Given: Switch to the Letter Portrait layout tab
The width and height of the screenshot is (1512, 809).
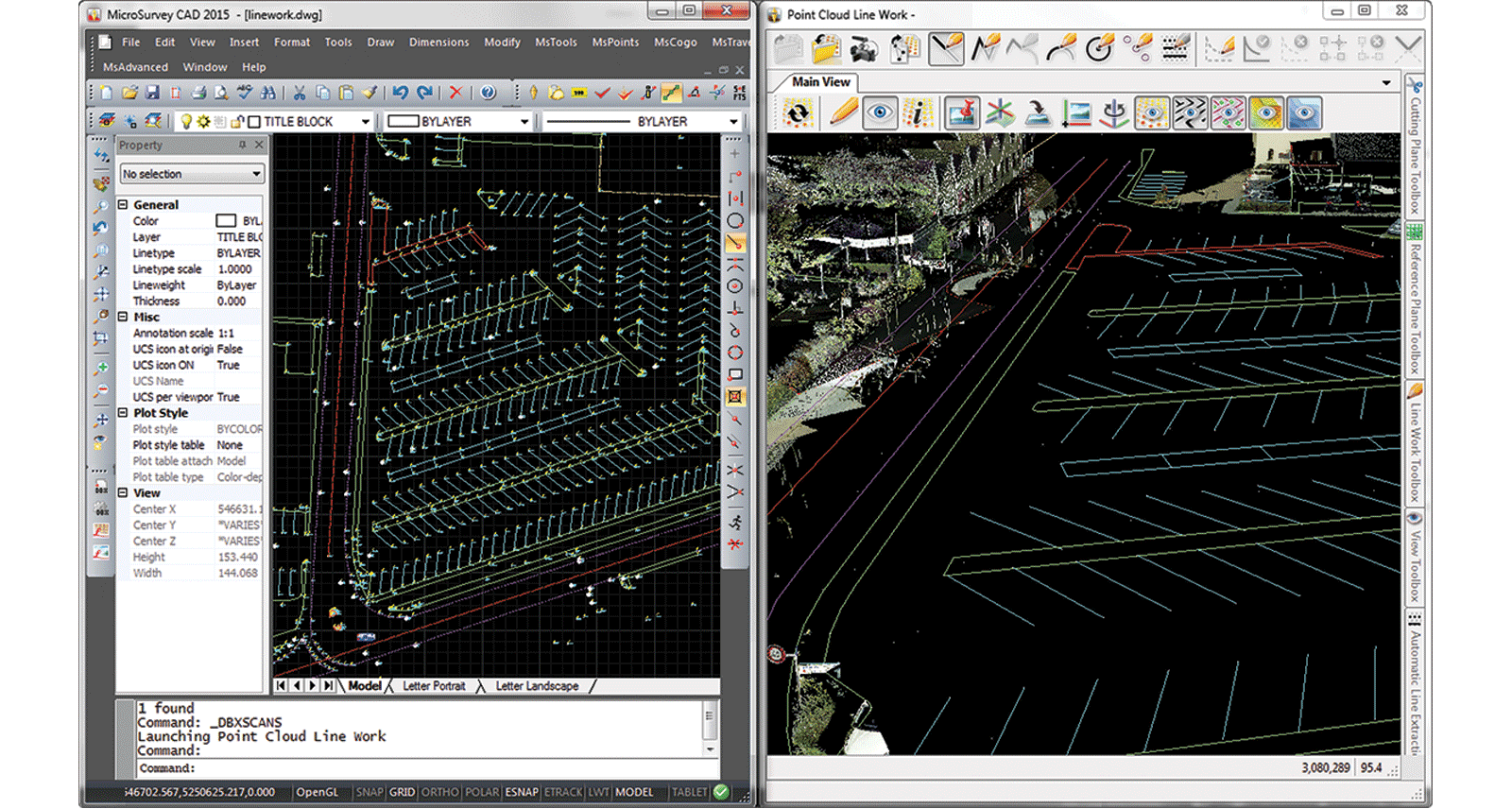Looking at the screenshot, I should click(x=434, y=686).
